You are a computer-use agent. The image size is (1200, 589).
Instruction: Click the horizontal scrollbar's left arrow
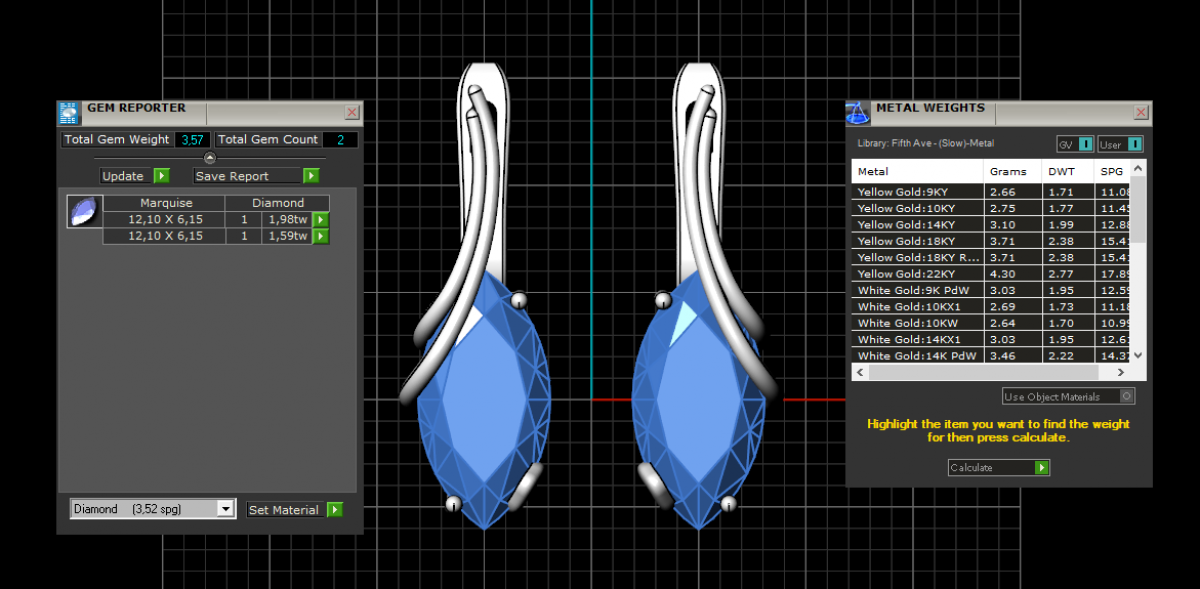click(858, 372)
